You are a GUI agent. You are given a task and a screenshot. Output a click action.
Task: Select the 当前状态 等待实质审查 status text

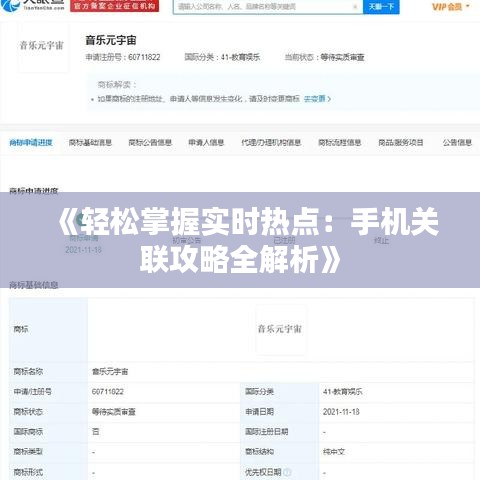pyautogui.click(x=324, y=57)
